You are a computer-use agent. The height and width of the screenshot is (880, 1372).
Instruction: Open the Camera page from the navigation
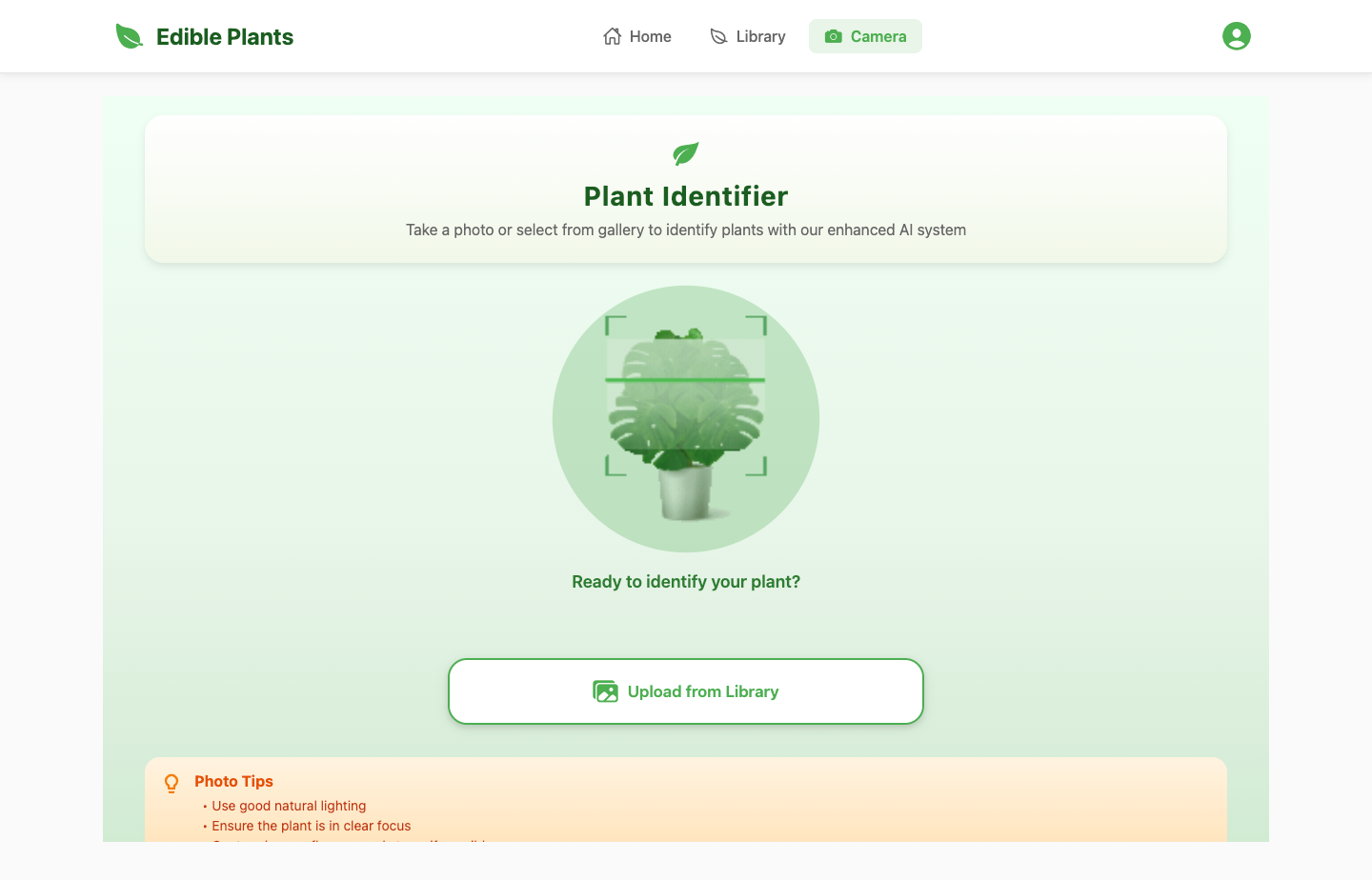click(x=865, y=35)
